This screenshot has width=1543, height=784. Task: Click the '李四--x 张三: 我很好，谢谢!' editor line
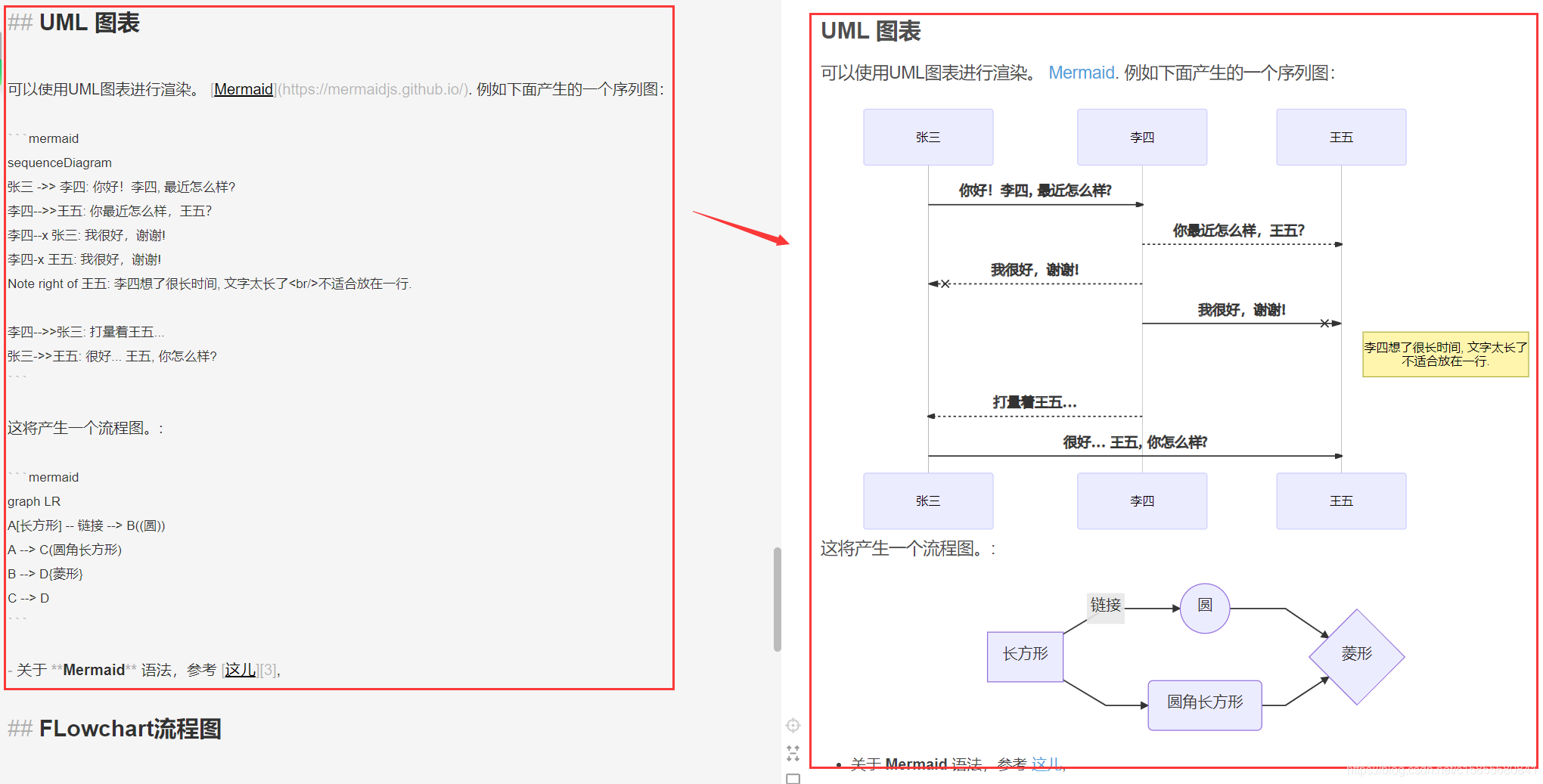[86, 235]
